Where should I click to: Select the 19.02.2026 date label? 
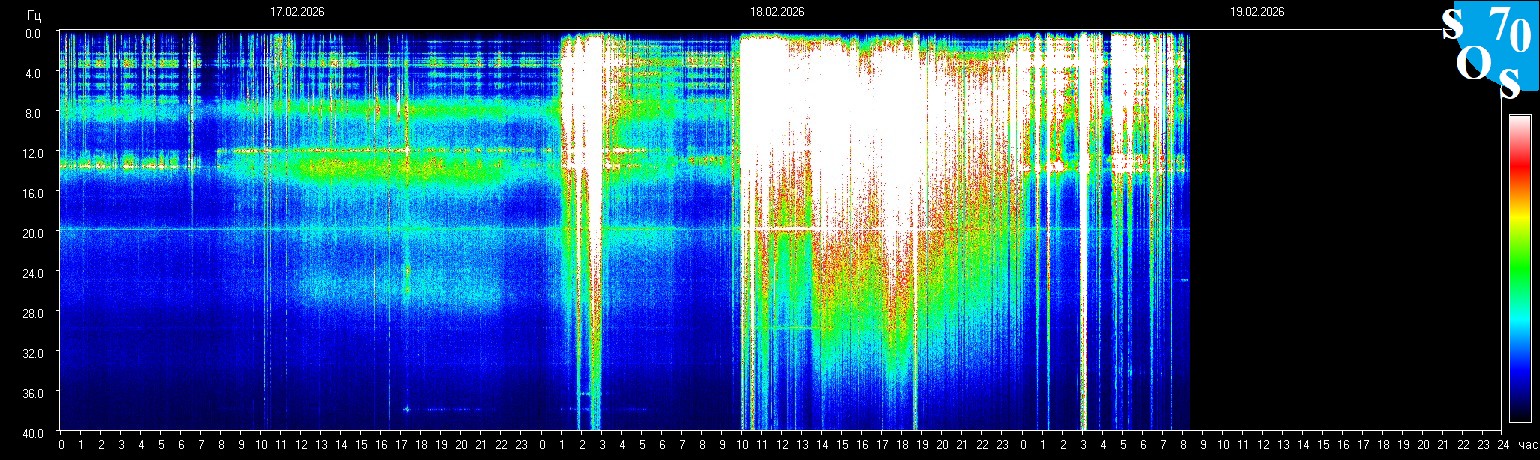coord(1257,12)
